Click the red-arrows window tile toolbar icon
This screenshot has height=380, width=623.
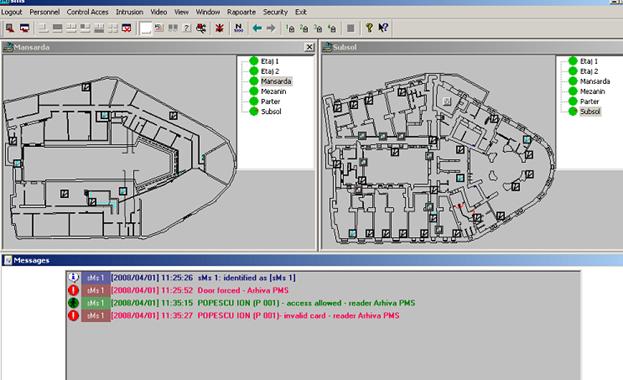pyautogui.click(x=126, y=28)
